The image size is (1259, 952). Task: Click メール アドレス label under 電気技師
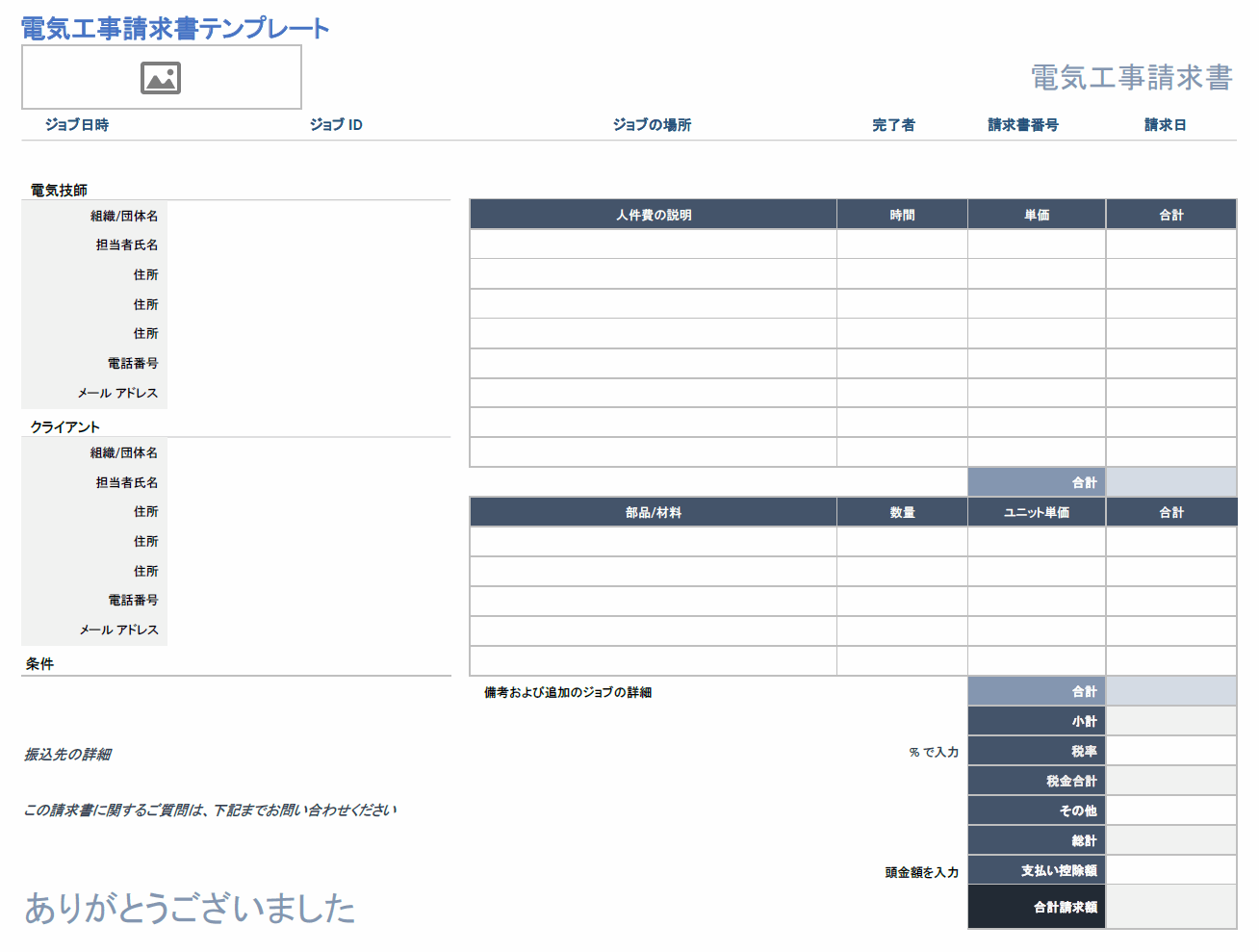pos(117,394)
